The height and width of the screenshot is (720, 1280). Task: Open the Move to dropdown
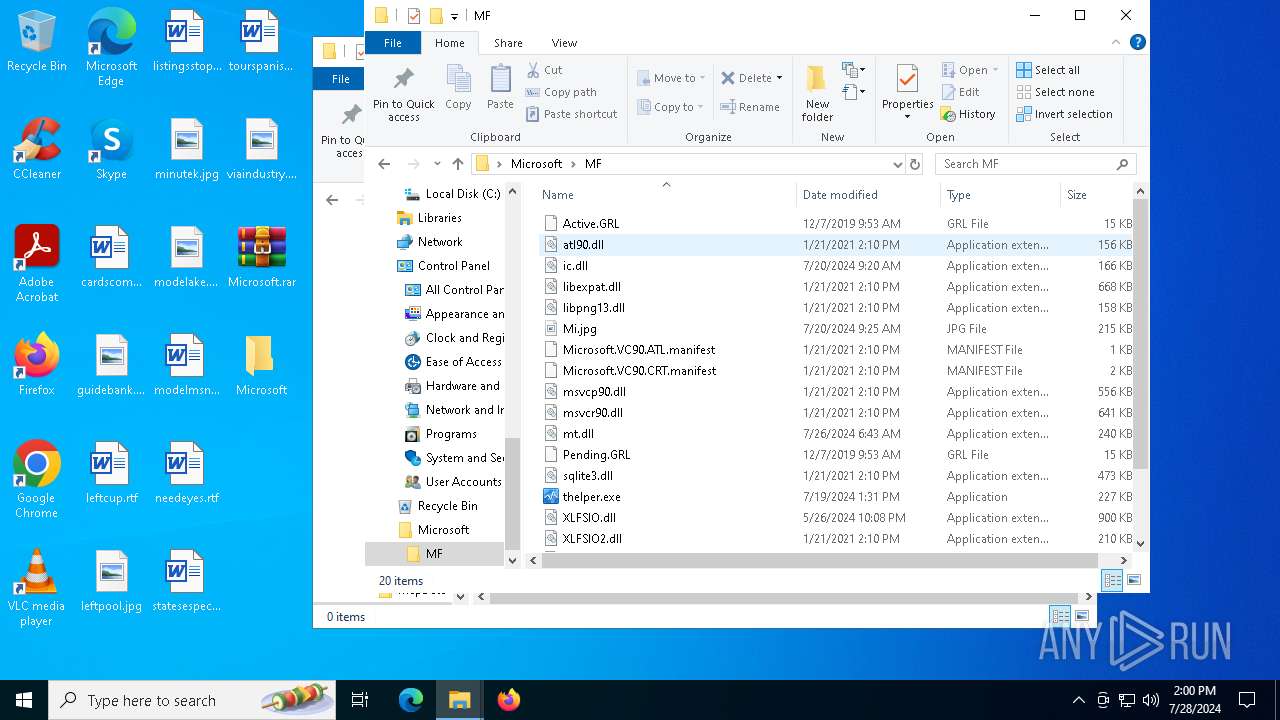pos(671,78)
